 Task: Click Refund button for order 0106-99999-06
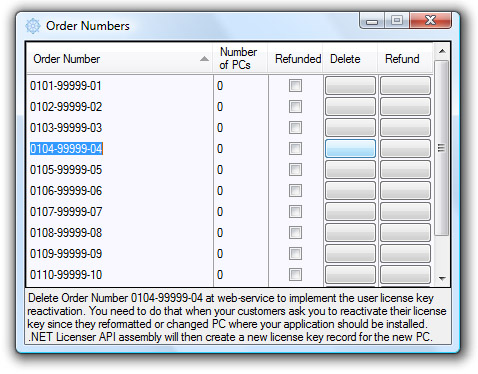(405, 191)
